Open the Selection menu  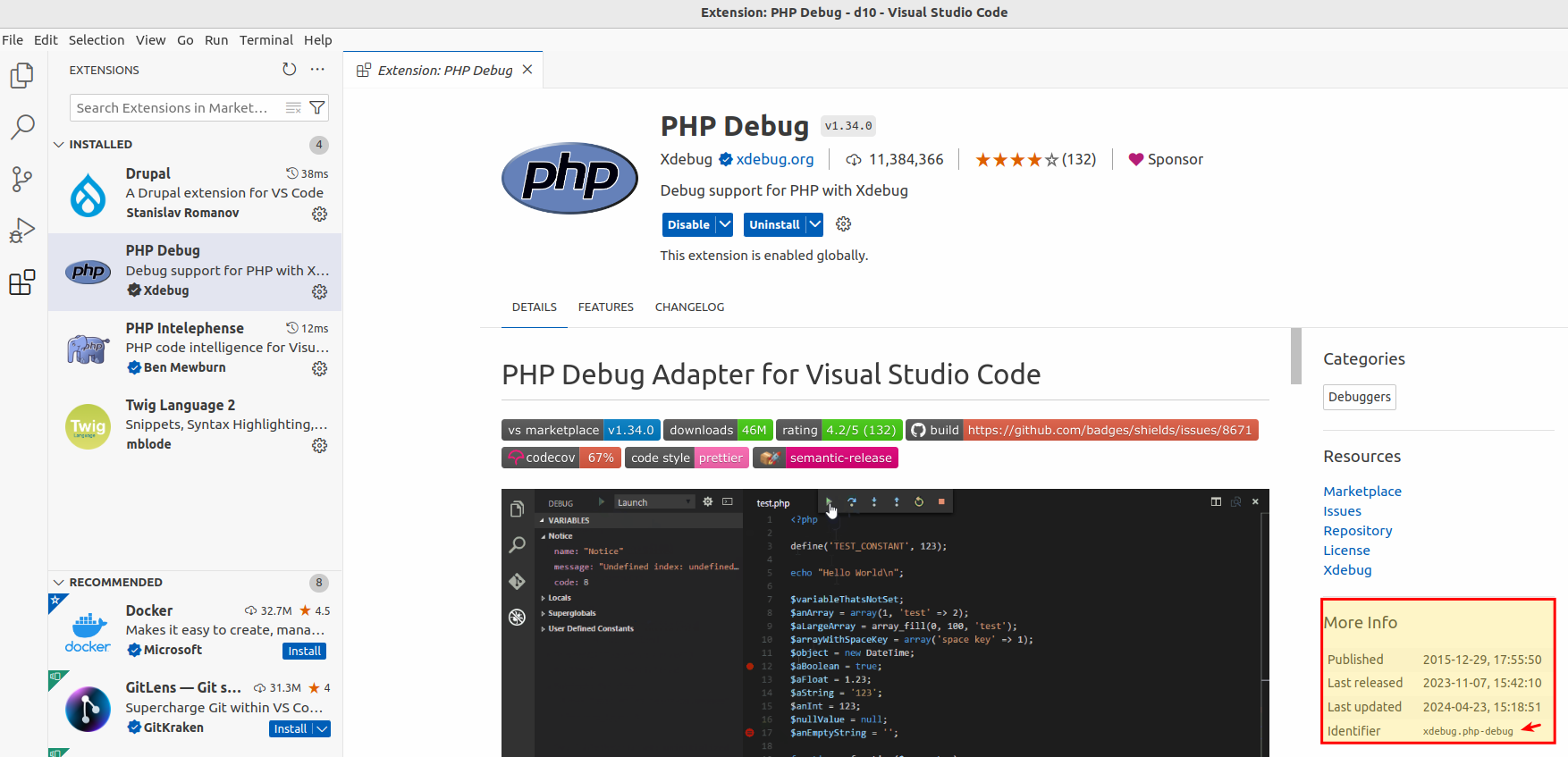pyautogui.click(x=97, y=40)
